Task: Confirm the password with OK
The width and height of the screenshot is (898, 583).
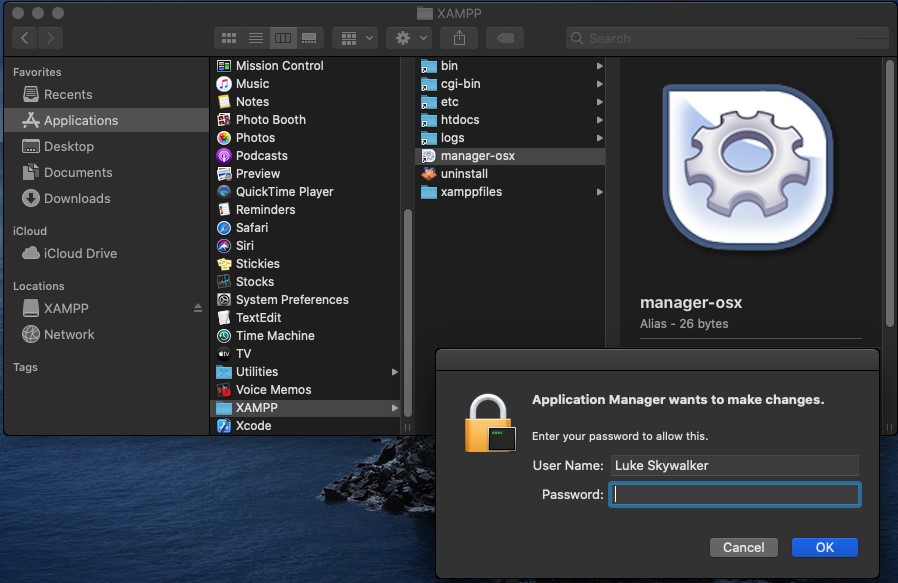Action: [x=825, y=547]
